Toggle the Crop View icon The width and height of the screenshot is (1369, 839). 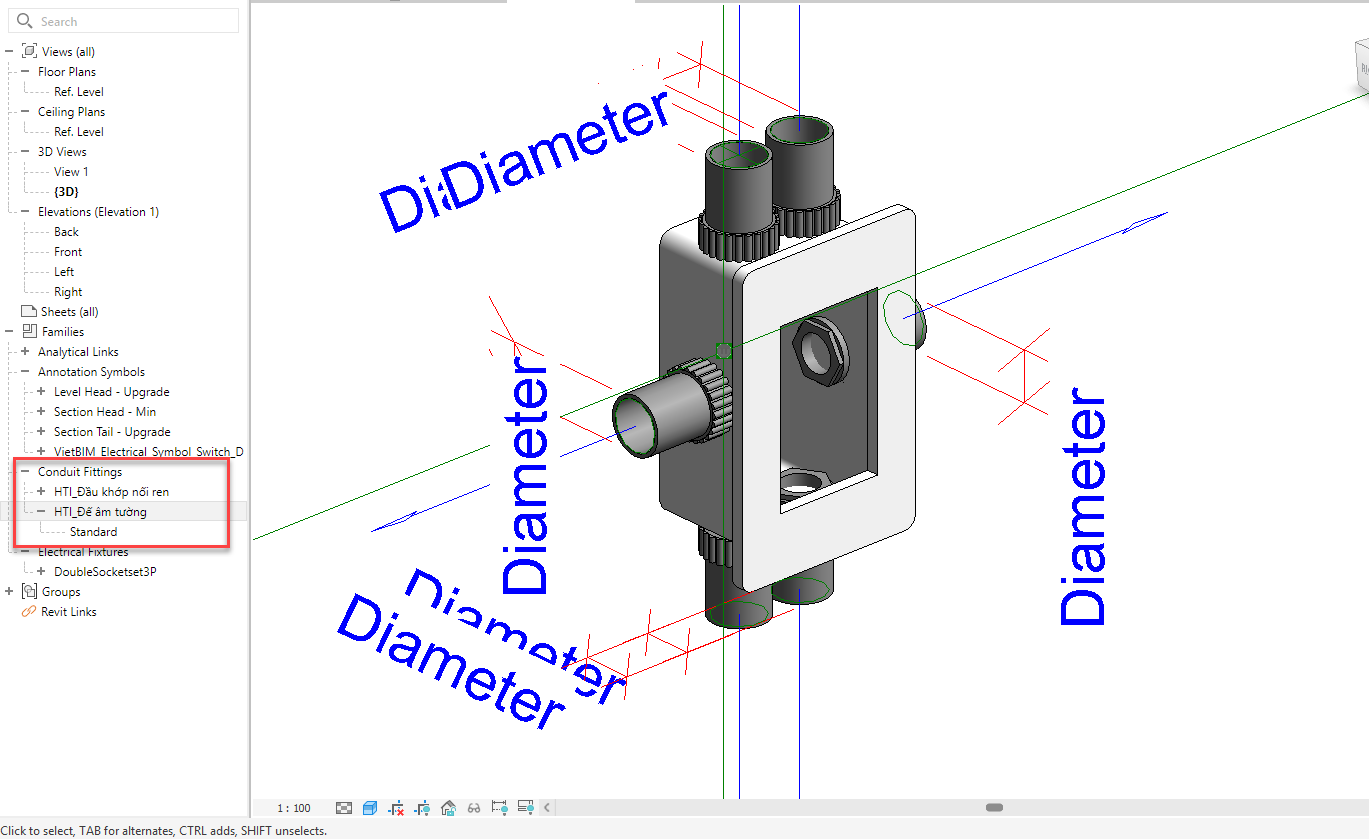point(397,807)
